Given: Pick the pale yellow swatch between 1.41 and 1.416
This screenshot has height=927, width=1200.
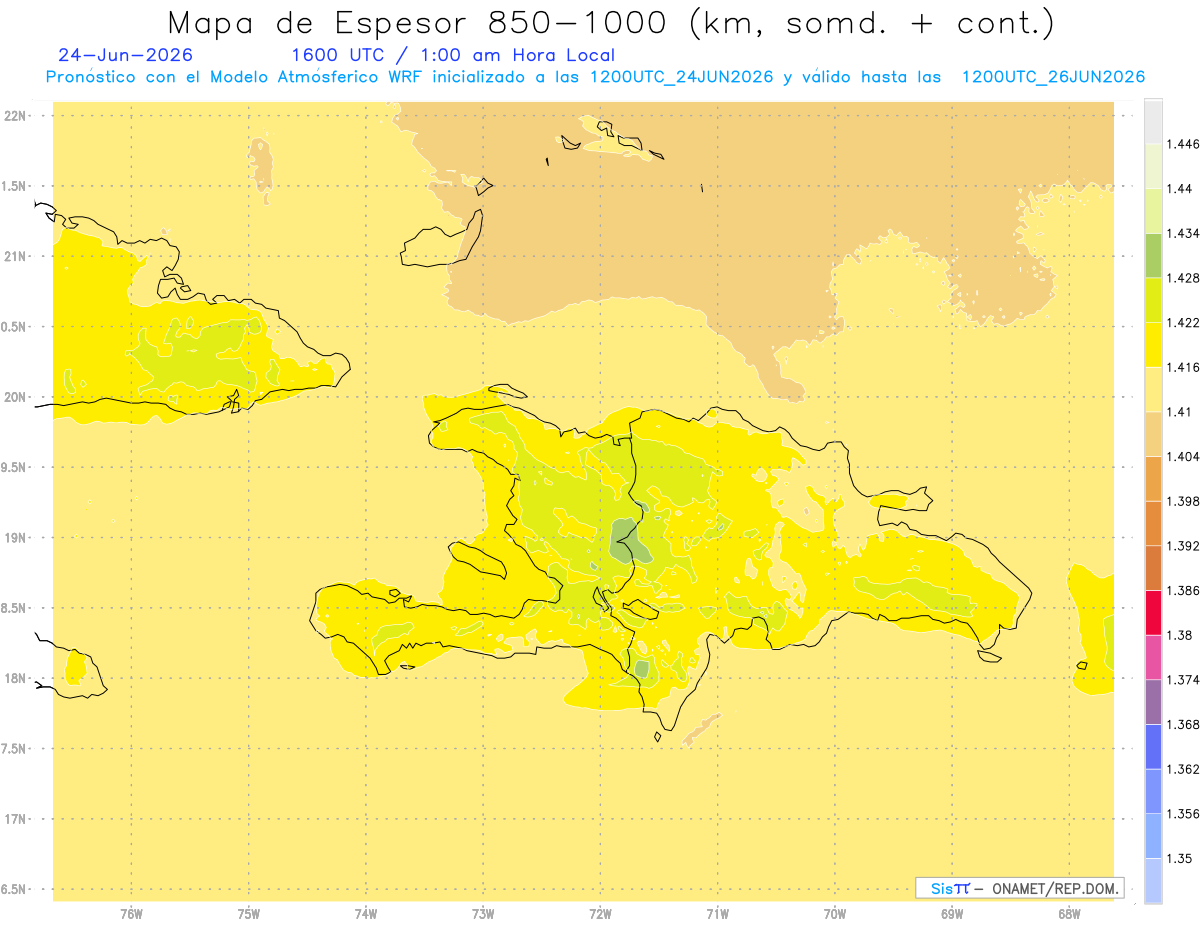Looking at the screenshot, I should point(1153,389).
